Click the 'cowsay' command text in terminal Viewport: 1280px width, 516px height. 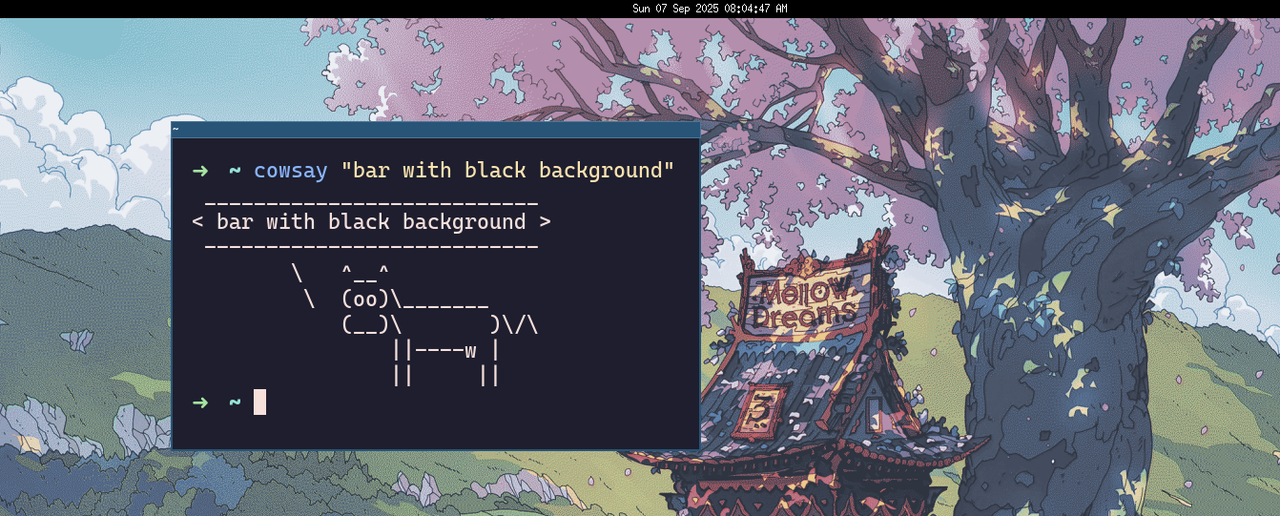coord(291,171)
